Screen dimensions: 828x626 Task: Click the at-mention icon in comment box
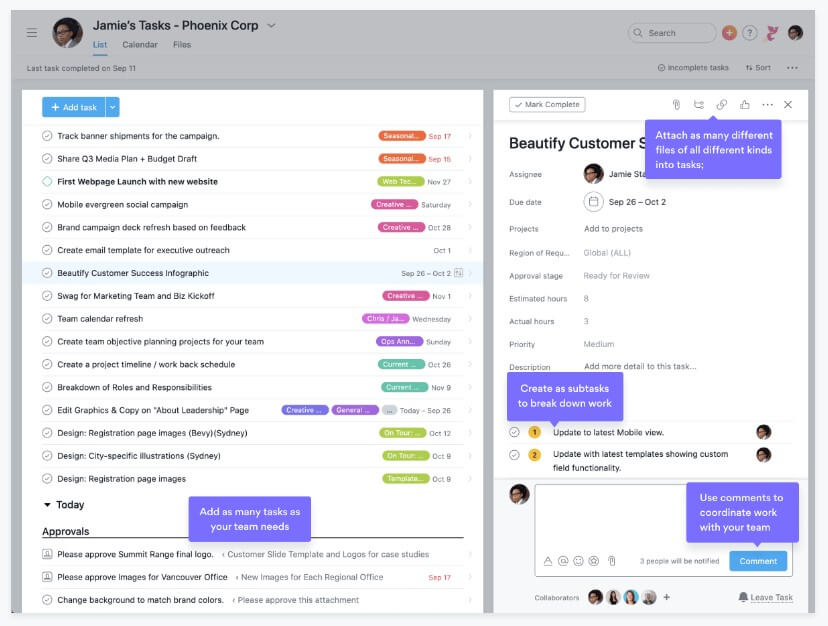click(x=563, y=561)
